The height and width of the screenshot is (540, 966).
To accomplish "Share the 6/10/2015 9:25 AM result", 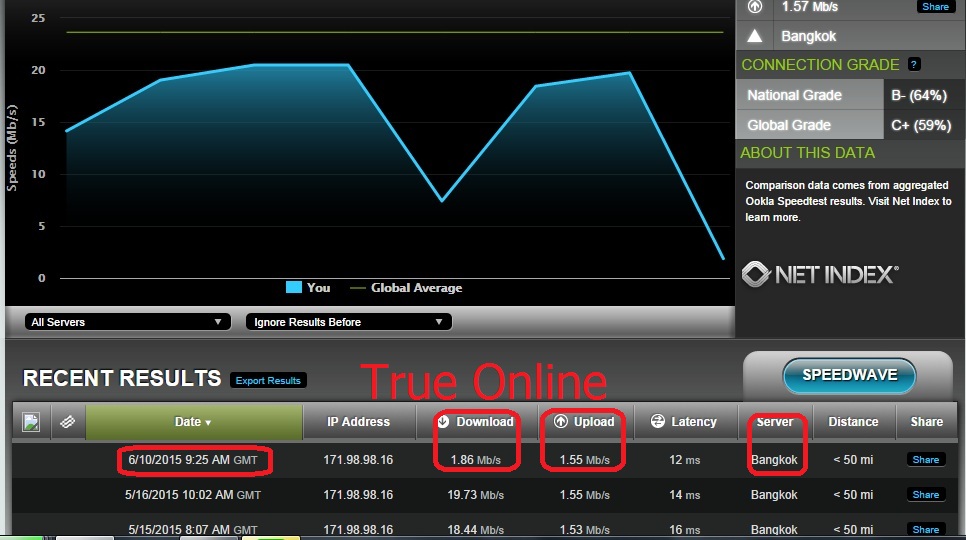I will pos(925,459).
